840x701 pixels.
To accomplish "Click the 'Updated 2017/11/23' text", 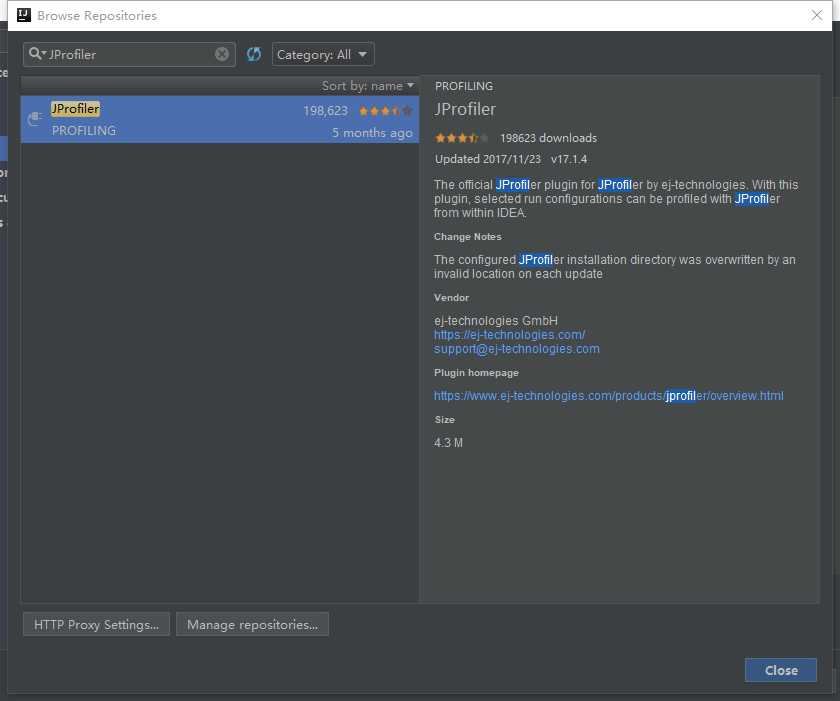I will point(488,159).
